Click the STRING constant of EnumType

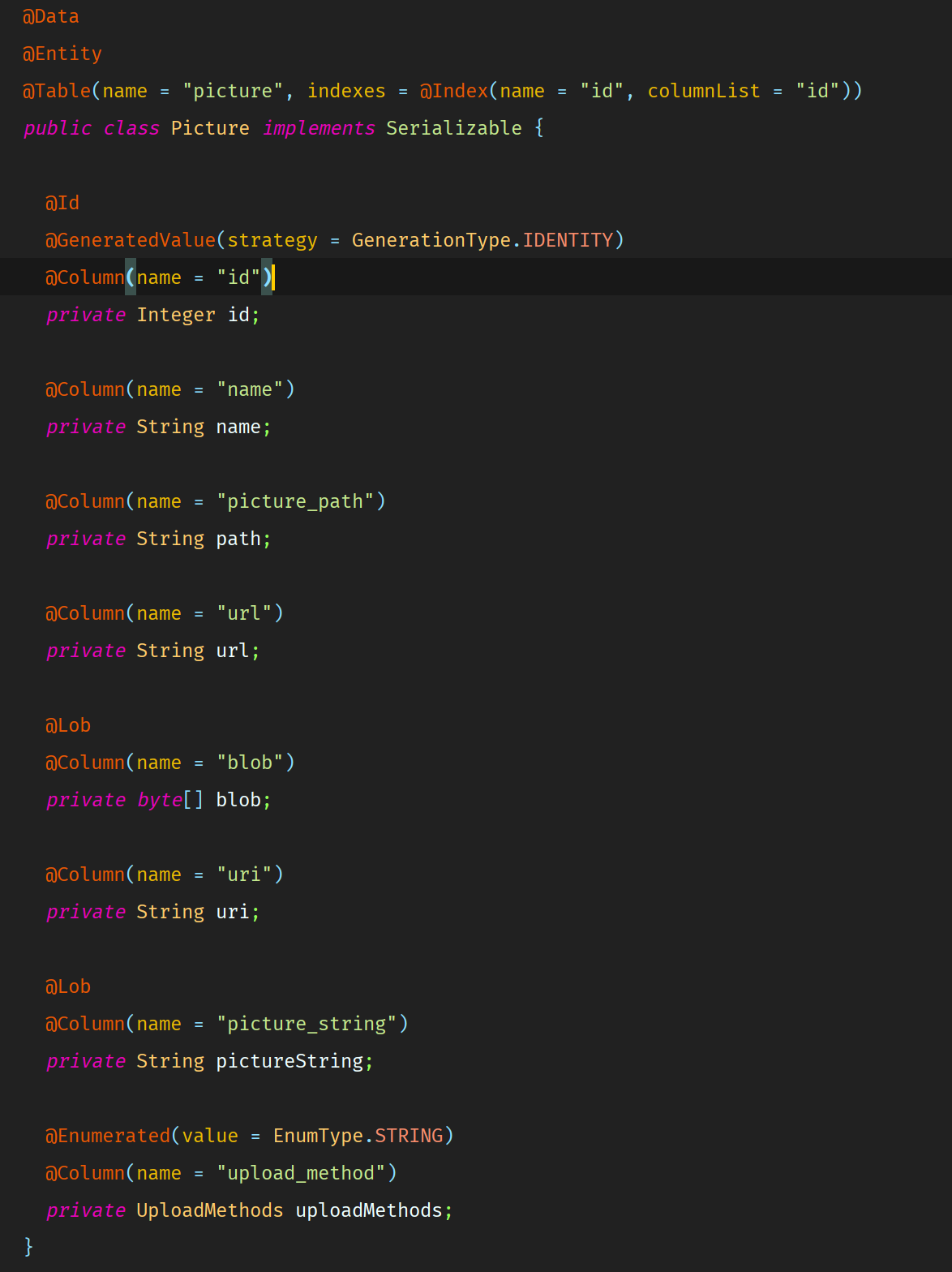409,1136
